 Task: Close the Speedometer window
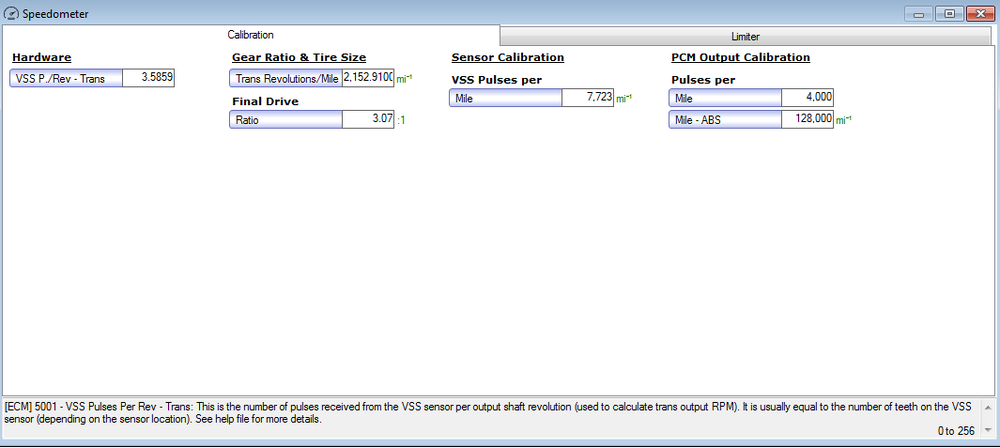click(x=978, y=13)
